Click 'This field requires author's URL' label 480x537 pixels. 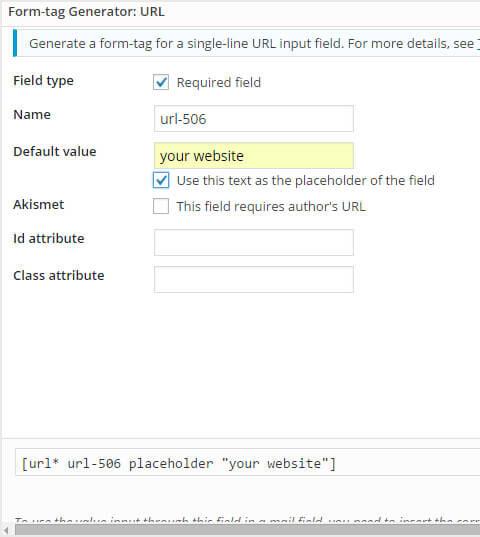coord(271,207)
